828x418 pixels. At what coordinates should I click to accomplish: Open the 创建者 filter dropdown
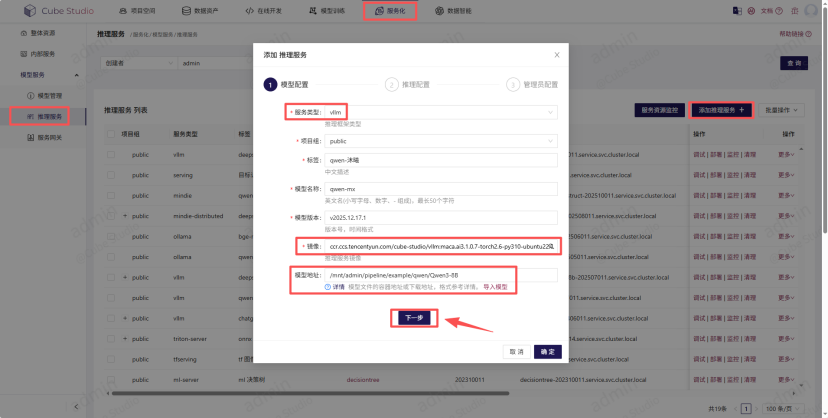[x=138, y=63]
